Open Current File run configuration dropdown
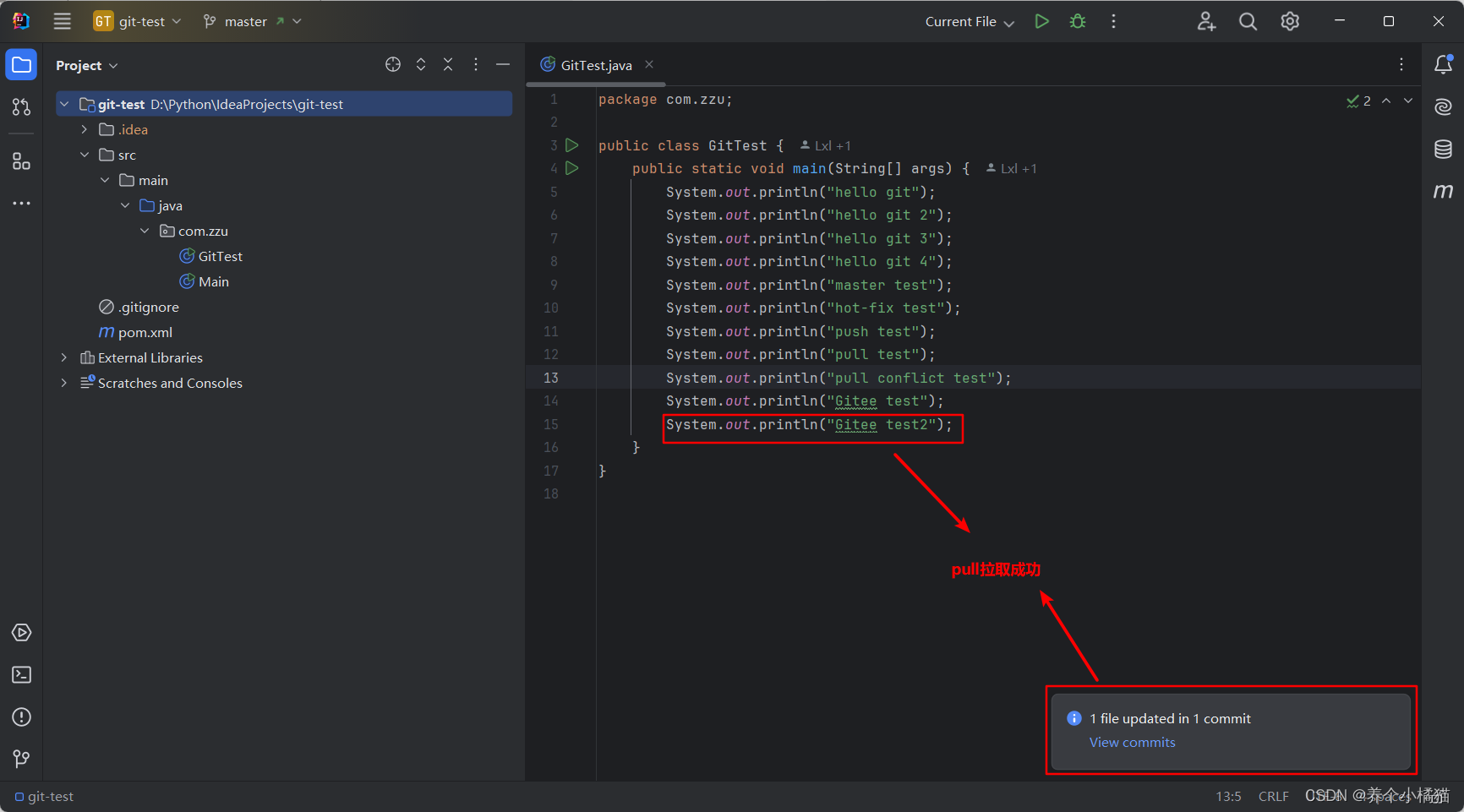The image size is (1464, 812). coord(970,21)
